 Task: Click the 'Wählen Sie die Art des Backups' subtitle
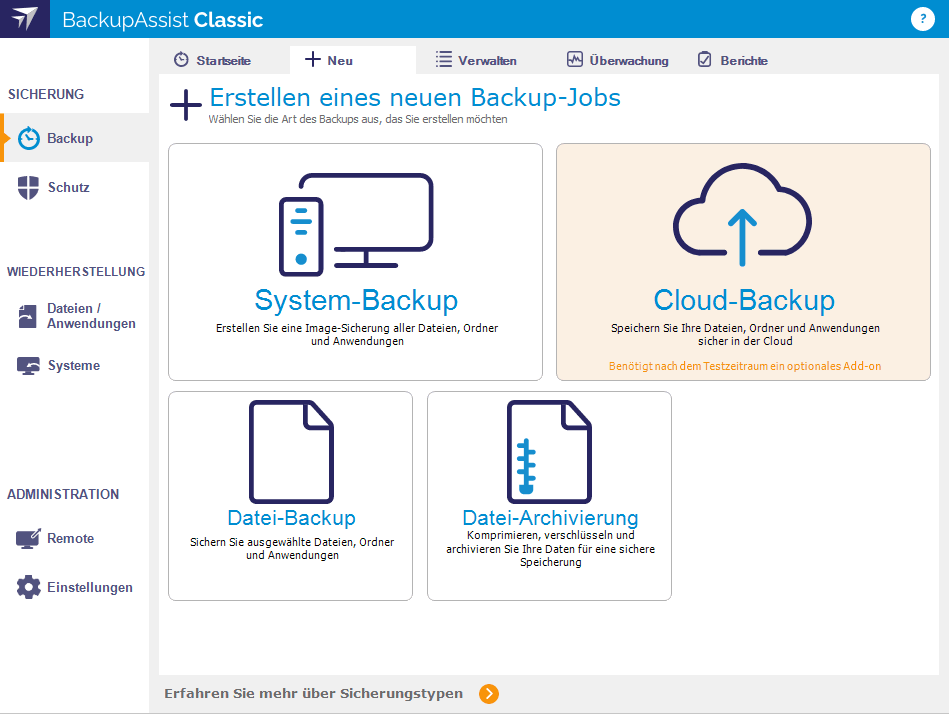358,119
